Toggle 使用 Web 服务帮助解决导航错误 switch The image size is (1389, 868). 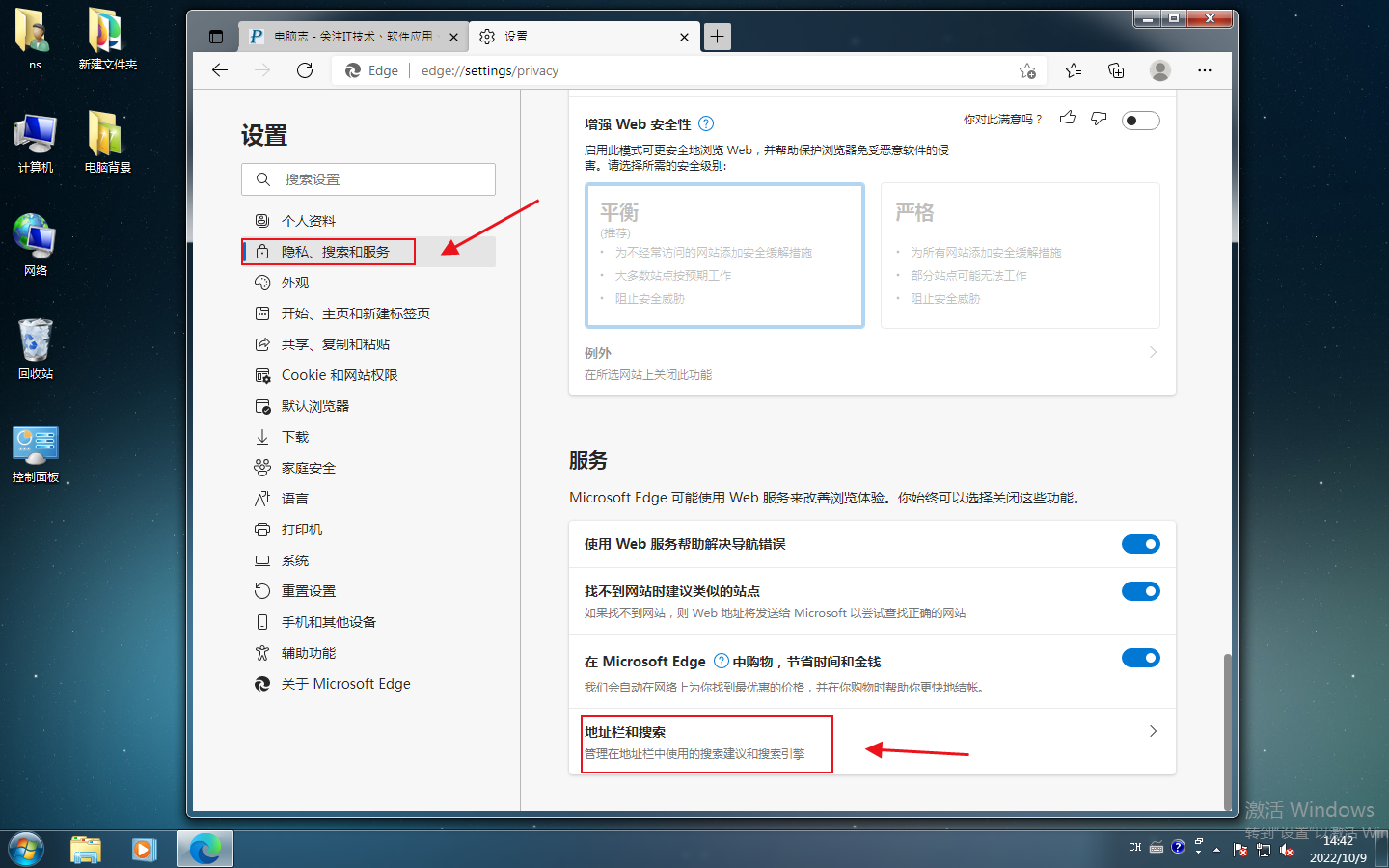click(1141, 544)
